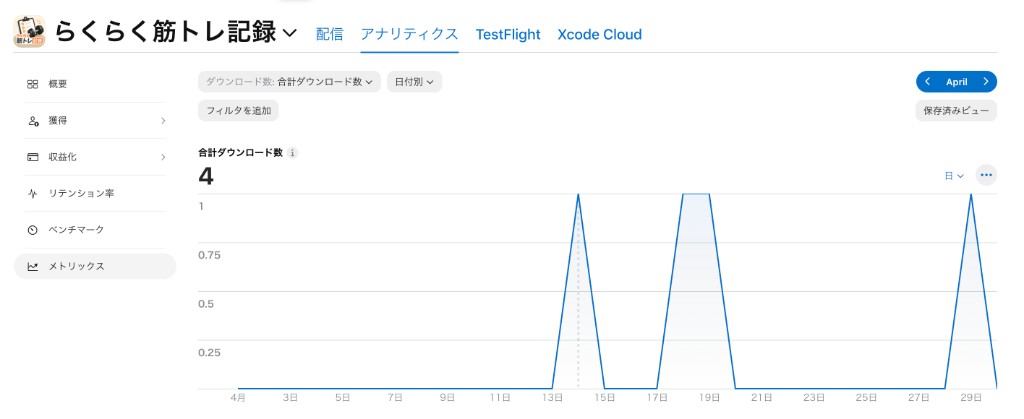Image resolution: width=1024 pixels, height=419 pixels.
Task: Click the 15日 axis label
Action: tap(605, 397)
